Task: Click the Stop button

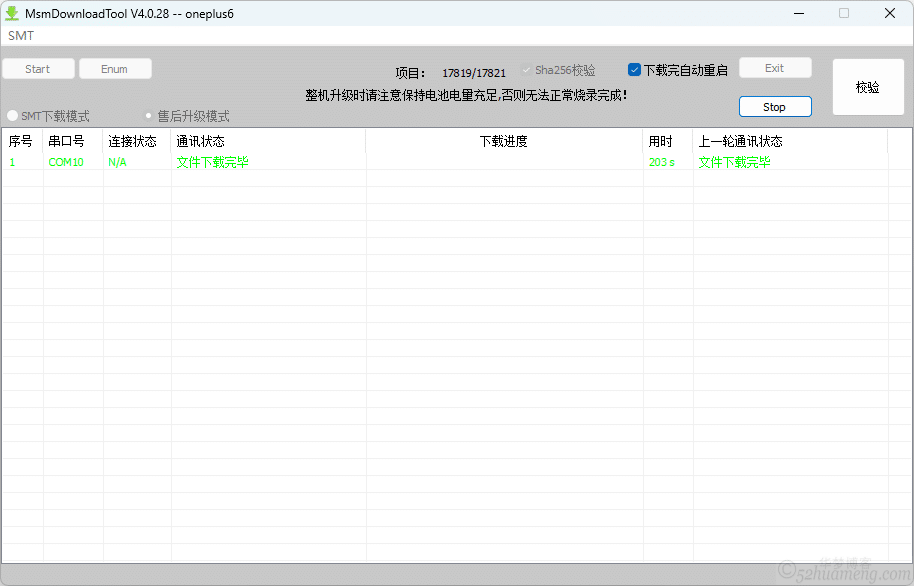Action: (775, 107)
